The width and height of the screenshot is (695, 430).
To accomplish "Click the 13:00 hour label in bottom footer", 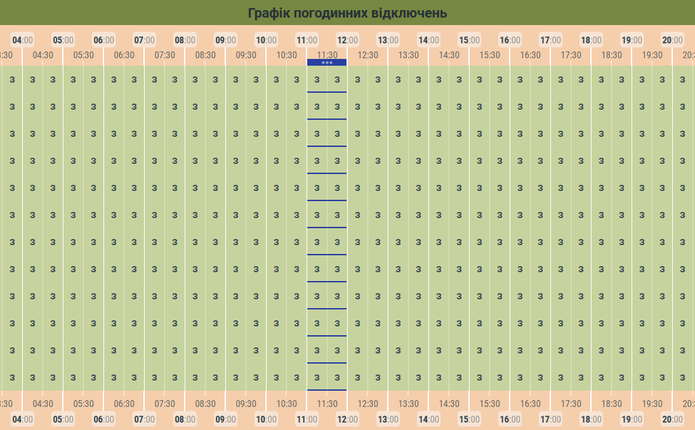I will point(388,420).
